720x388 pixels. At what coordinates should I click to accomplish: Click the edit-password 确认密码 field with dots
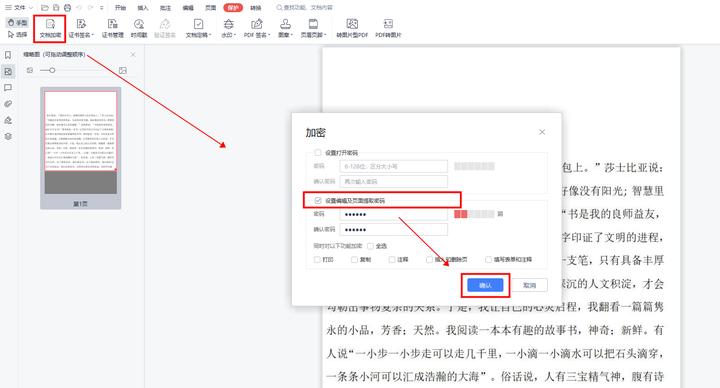394,230
